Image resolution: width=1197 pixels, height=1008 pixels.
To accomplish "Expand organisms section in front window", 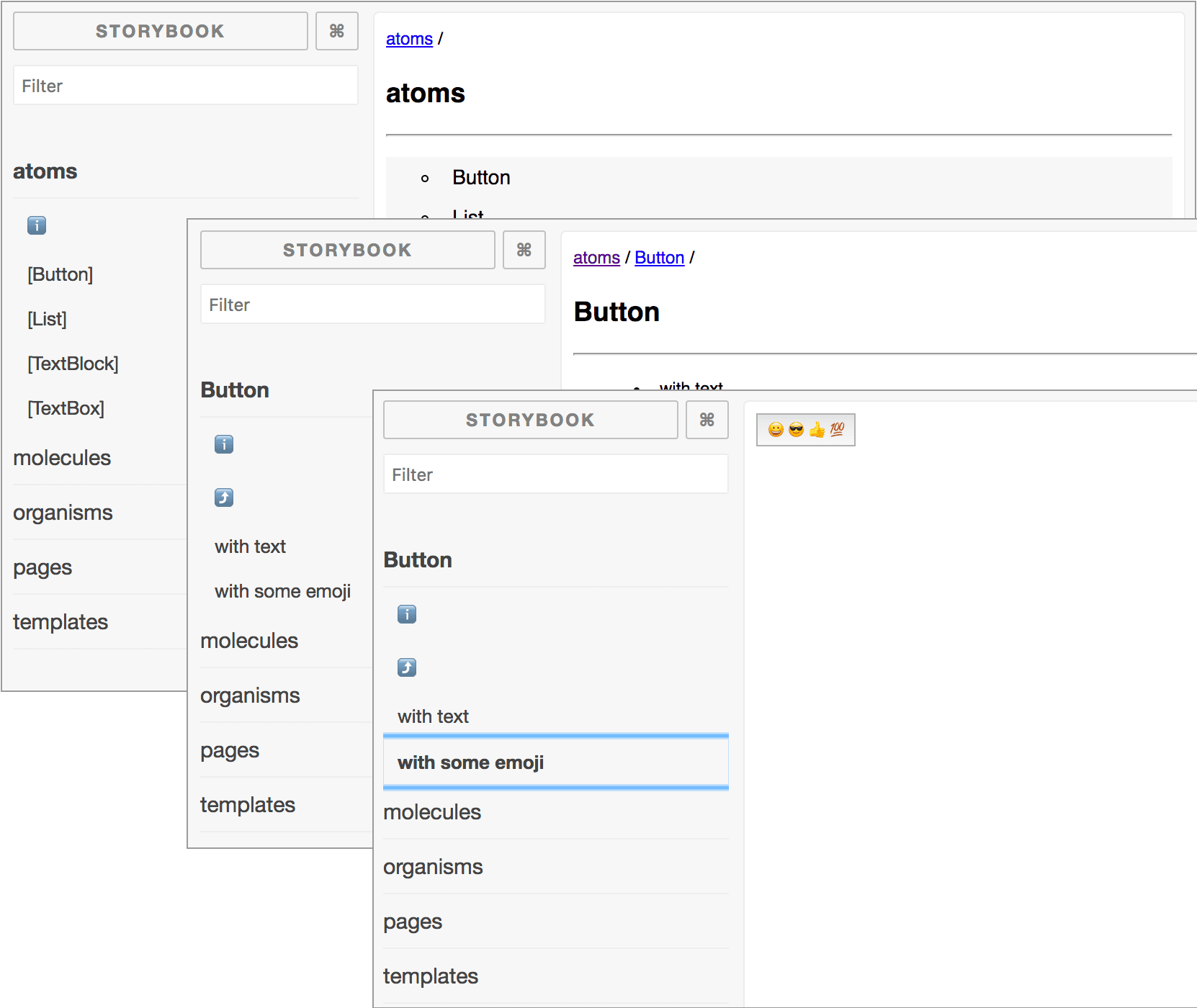I will click(433, 867).
